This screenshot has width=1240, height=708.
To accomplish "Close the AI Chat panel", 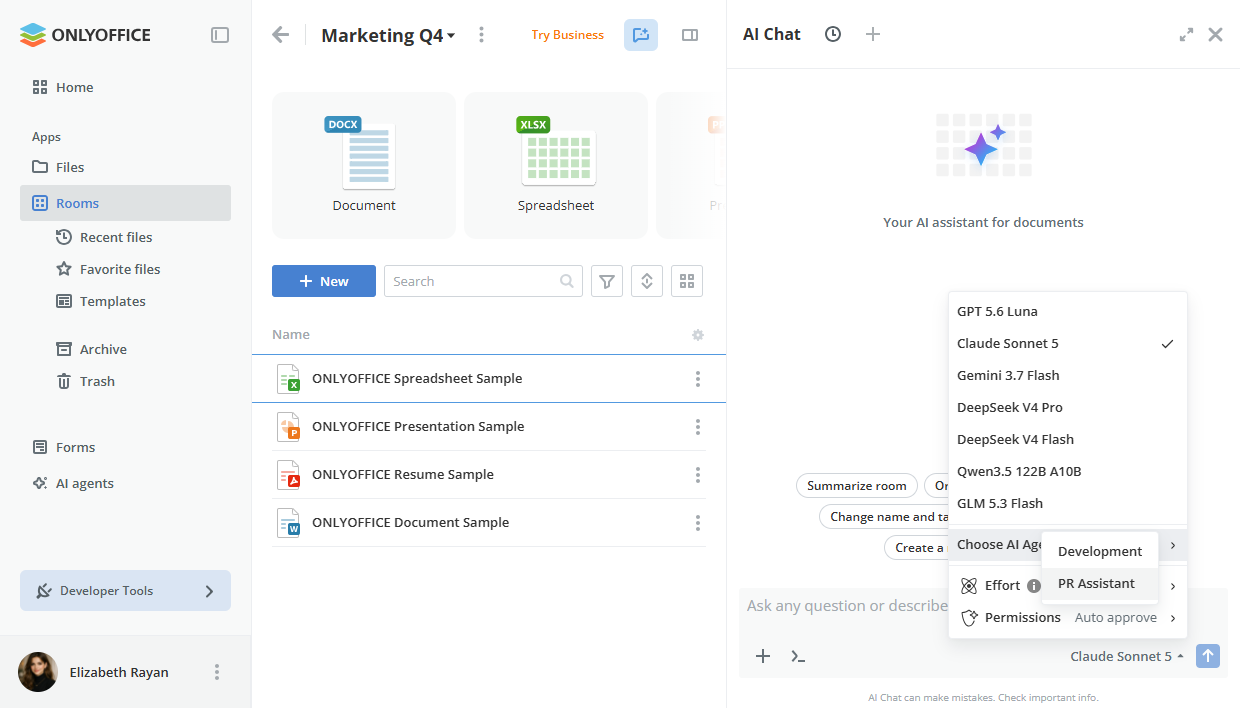I will pyautogui.click(x=1215, y=34).
